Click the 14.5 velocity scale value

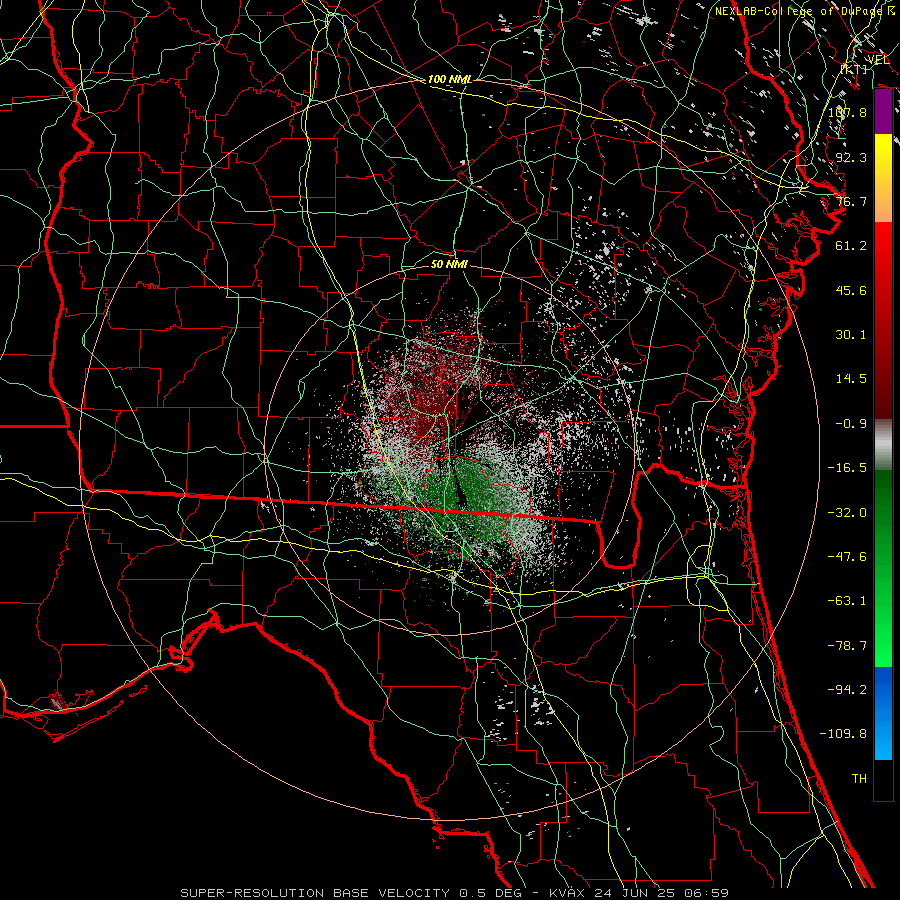pyautogui.click(x=851, y=379)
